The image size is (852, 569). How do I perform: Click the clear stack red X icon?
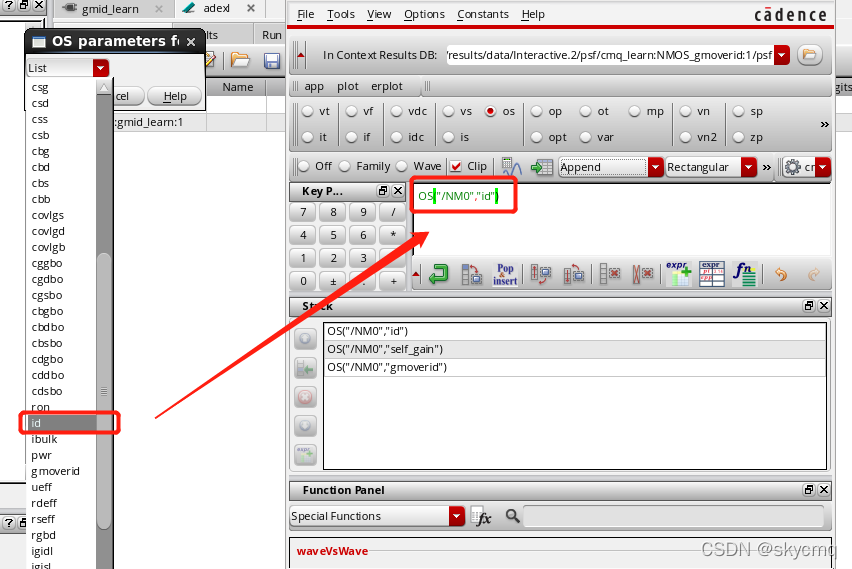tap(642, 274)
